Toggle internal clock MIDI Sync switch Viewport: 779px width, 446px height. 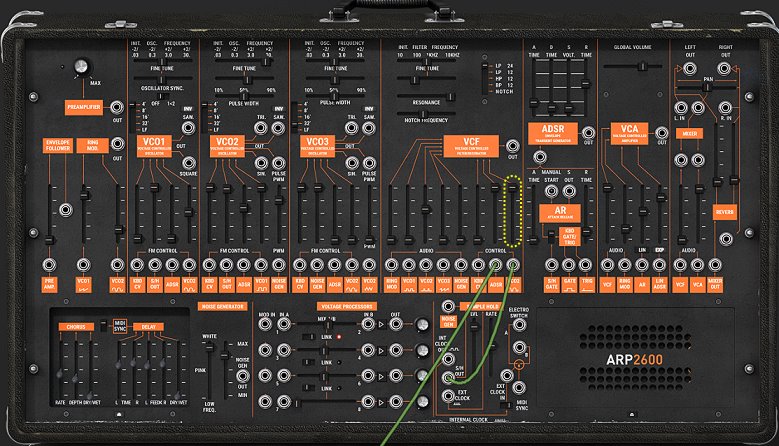point(505,406)
